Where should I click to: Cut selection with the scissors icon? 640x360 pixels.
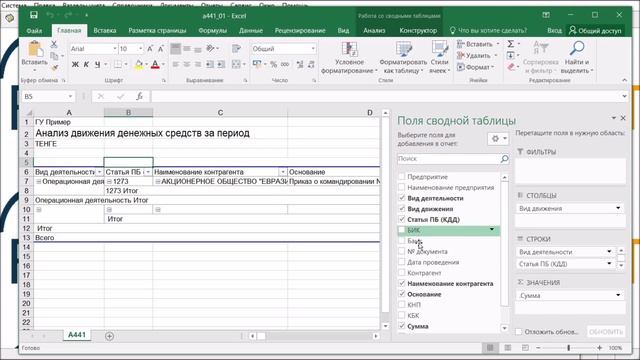[x=54, y=44]
